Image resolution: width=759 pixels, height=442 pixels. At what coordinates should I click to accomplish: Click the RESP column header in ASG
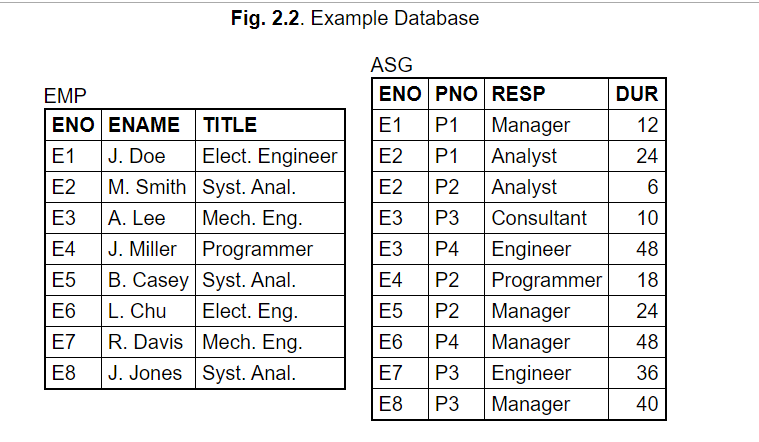point(546,94)
